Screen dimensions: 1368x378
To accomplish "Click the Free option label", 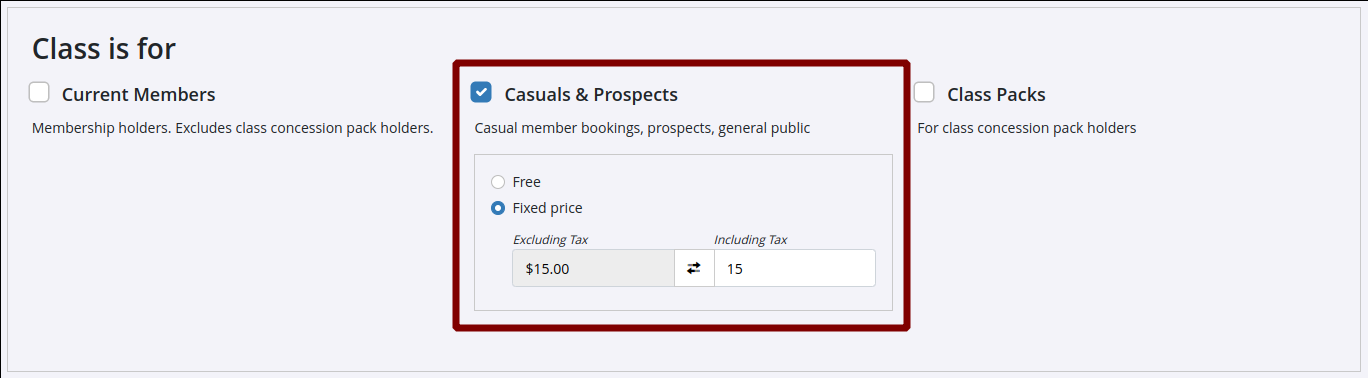I will click(x=526, y=182).
